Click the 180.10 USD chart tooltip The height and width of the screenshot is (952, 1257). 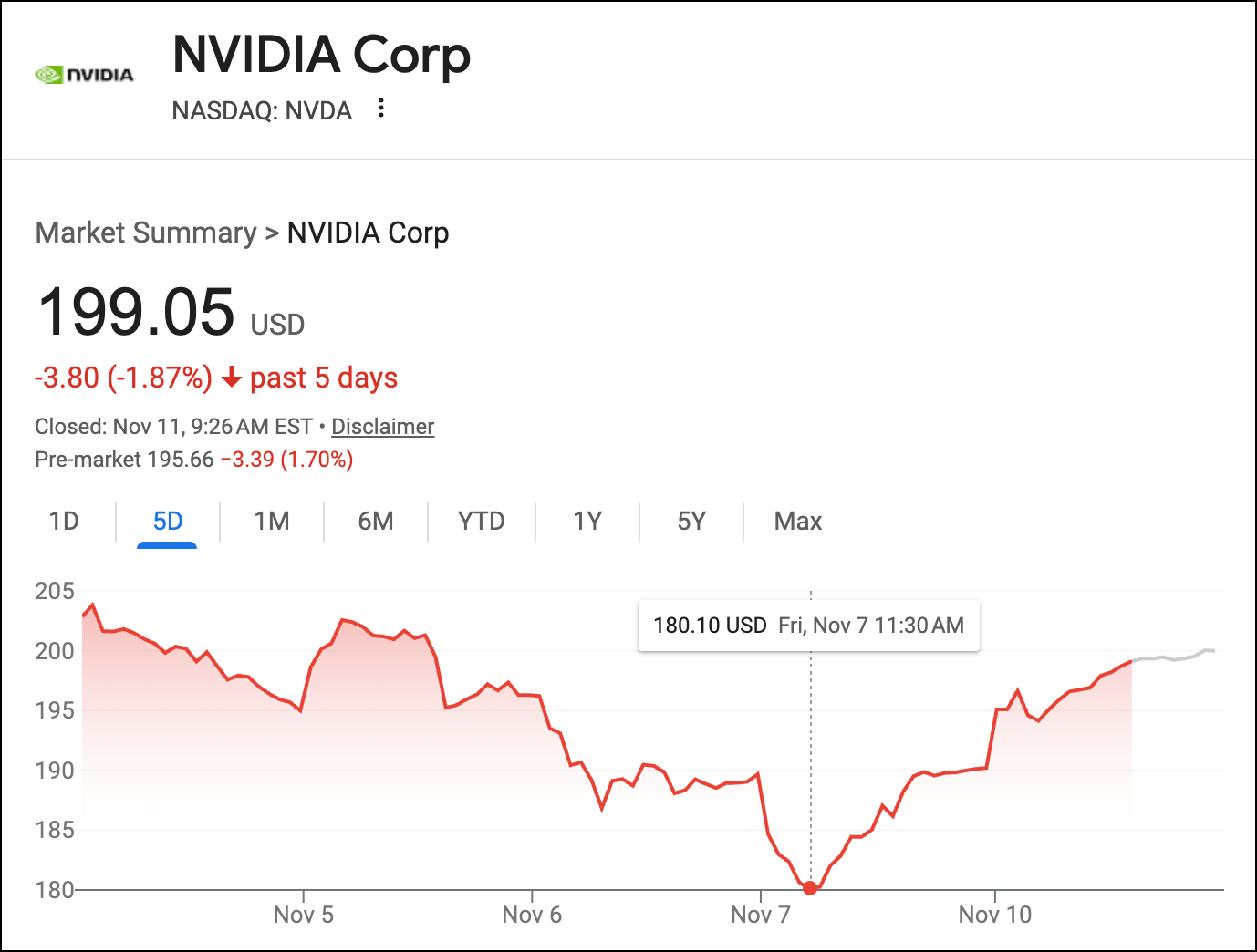pyautogui.click(x=808, y=626)
